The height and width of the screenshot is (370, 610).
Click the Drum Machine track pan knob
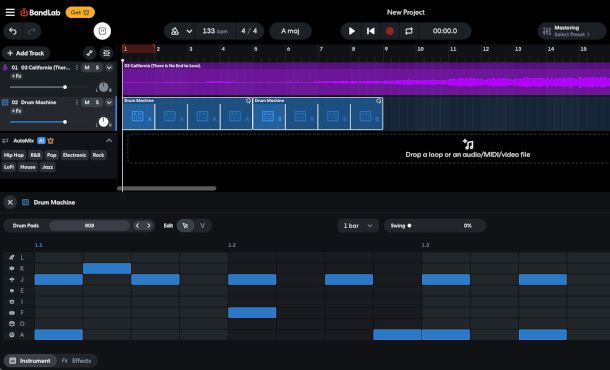tap(103, 122)
